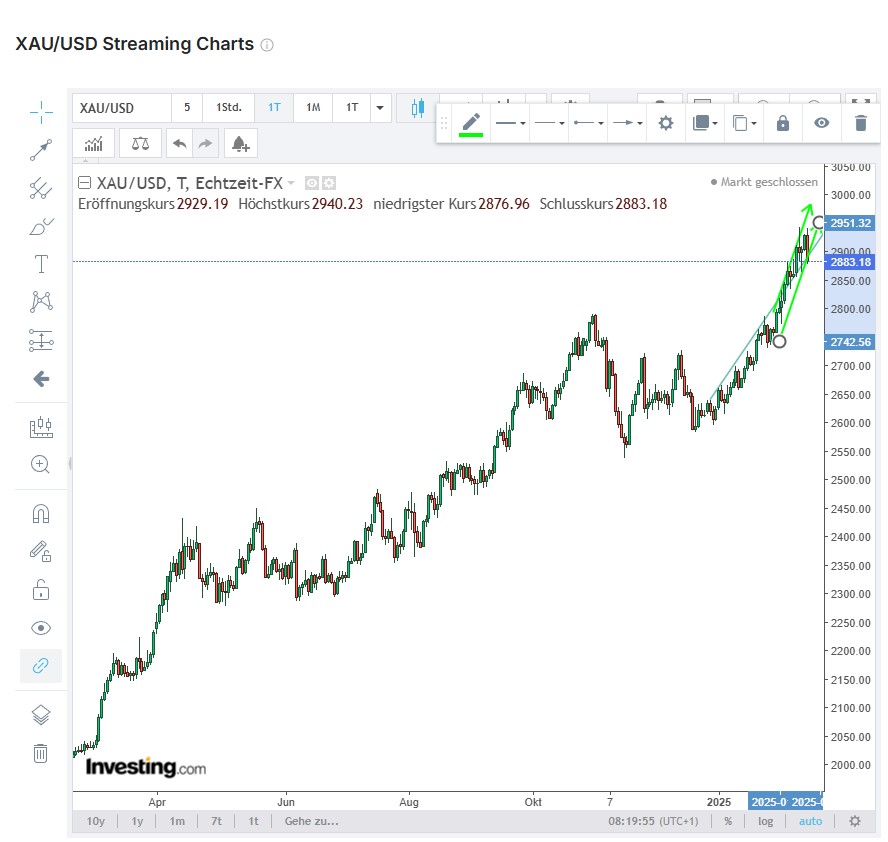The width and height of the screenshot is (888, 842).
Task: Change the line color with pencil icon
Action: click(x=471, y=123)
